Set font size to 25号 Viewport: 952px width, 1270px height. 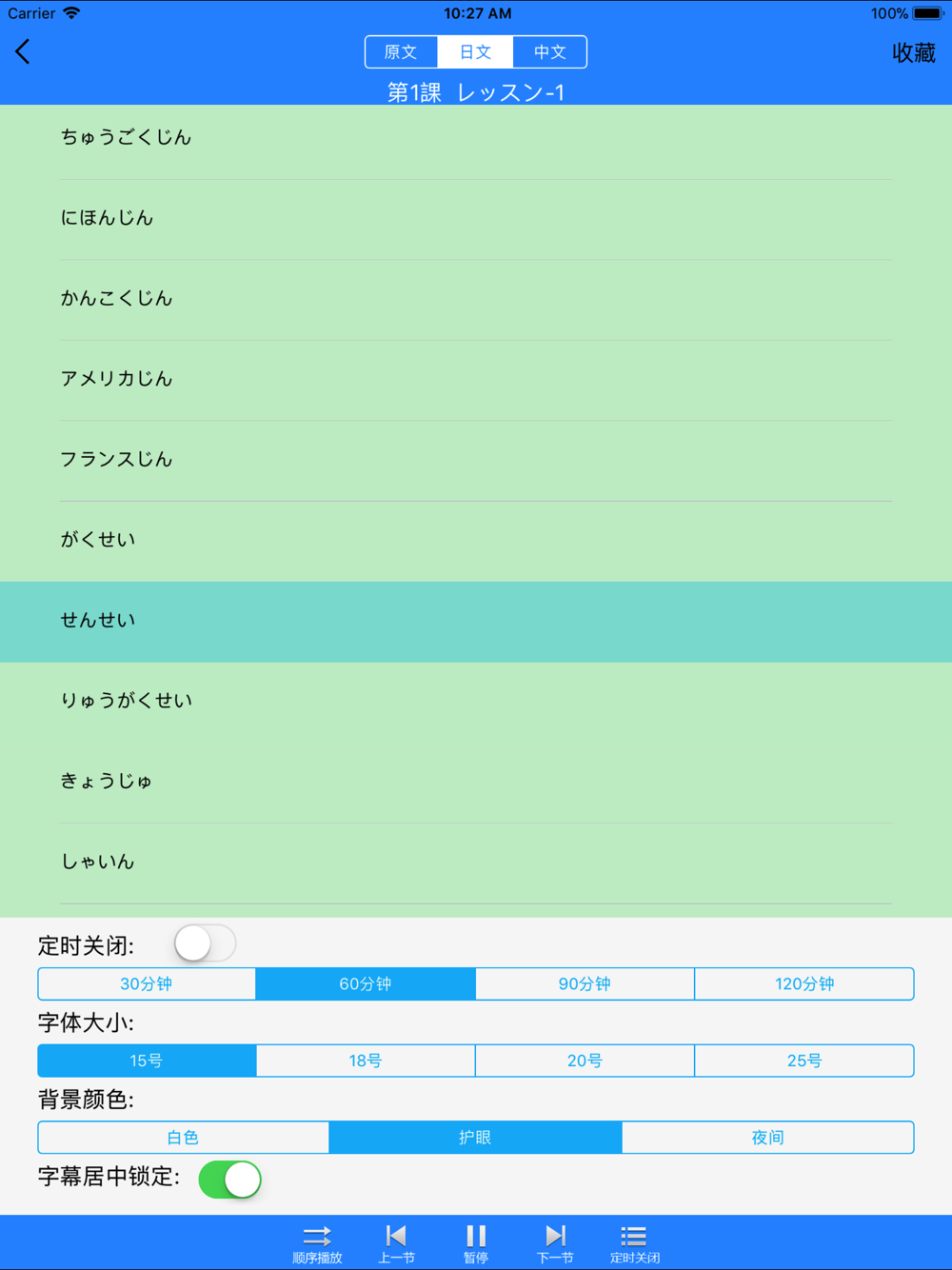pos(804,1061)
